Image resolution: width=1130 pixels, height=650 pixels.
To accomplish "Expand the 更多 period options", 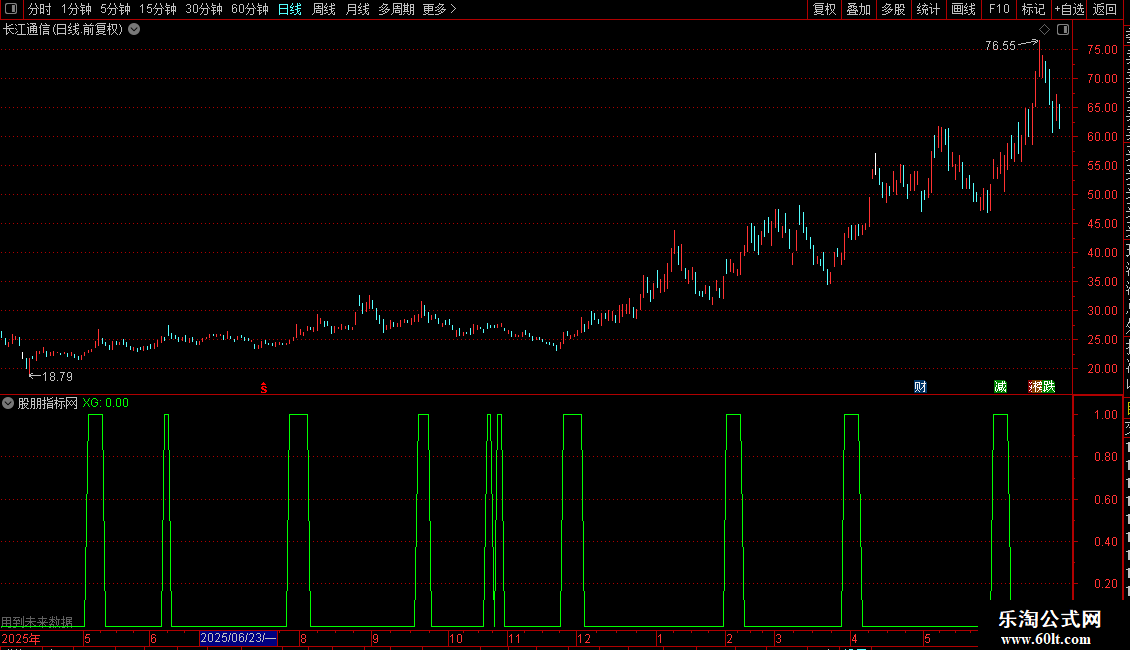I will 439,9.
